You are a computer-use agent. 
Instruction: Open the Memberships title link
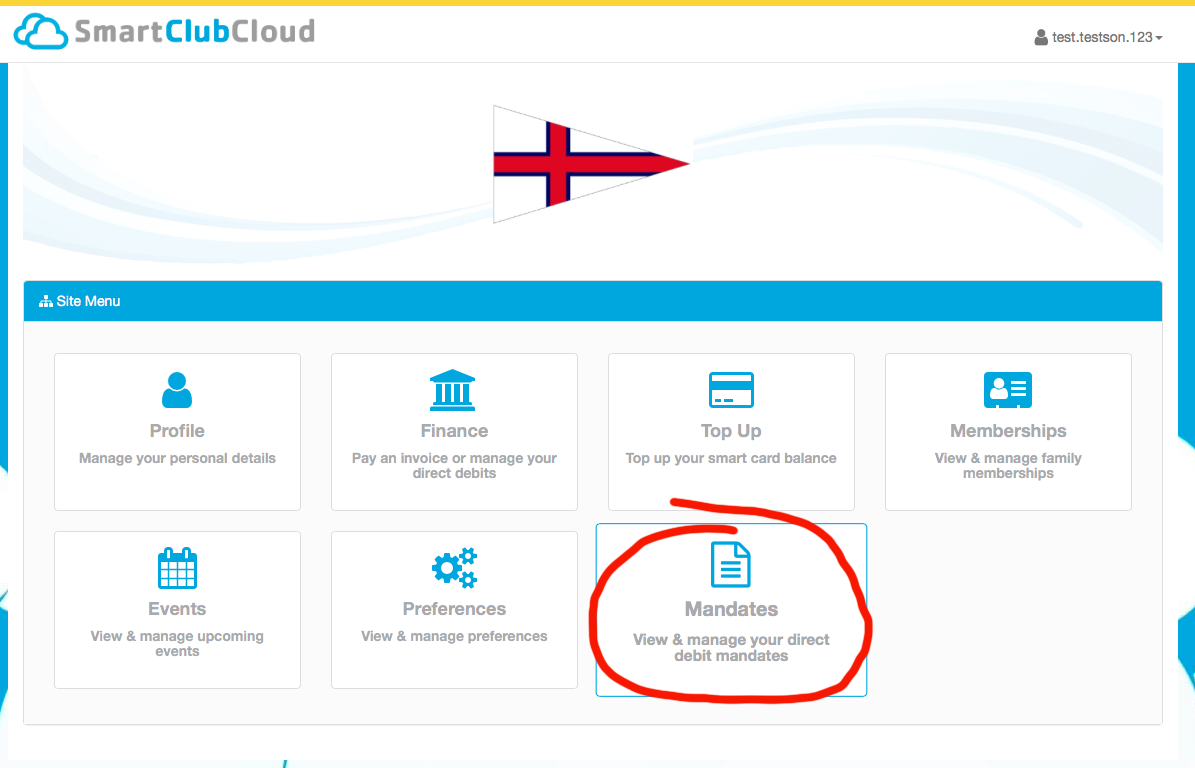1008,431
